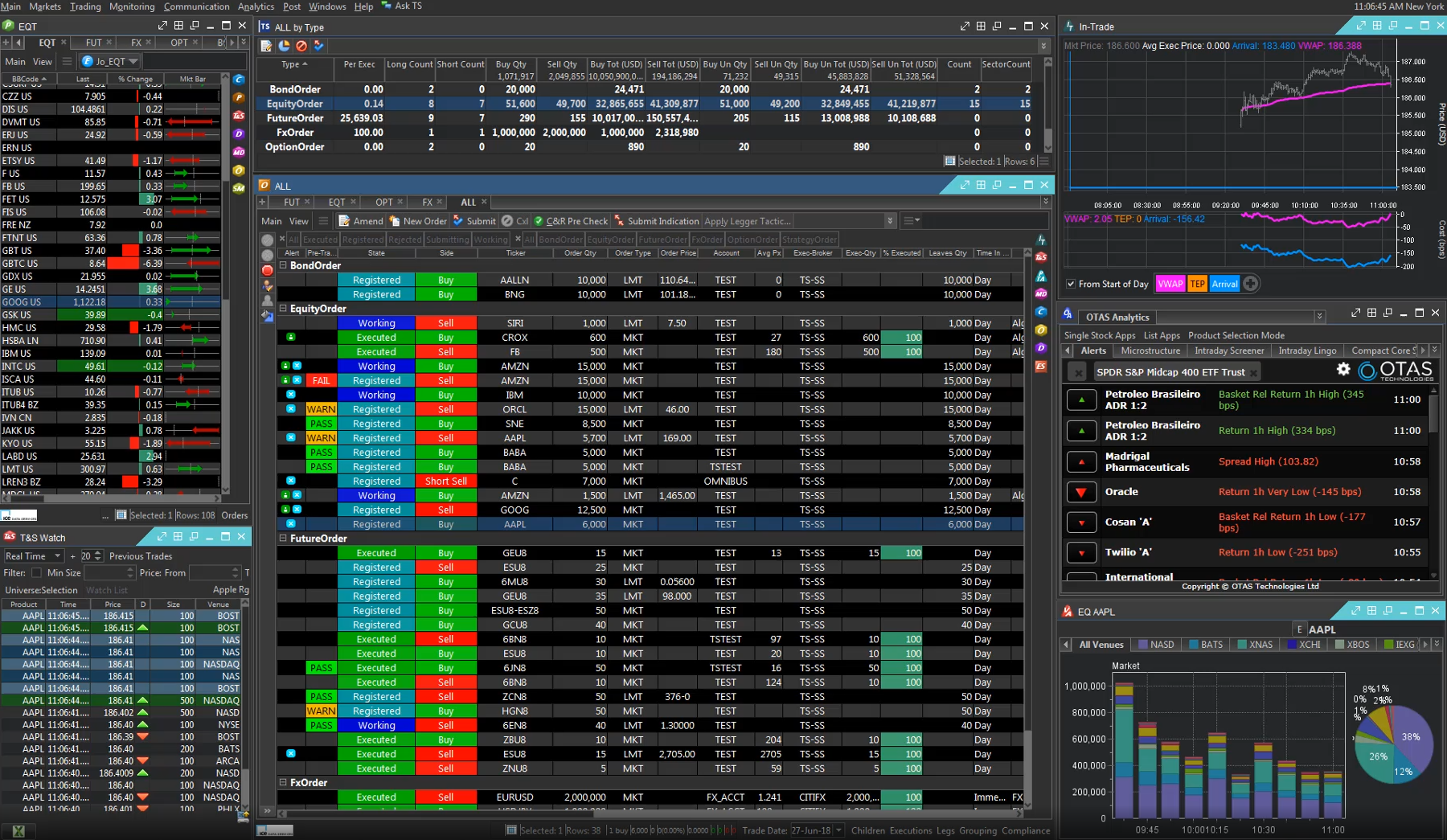The height and width of the screenshot is (840, 1447).
Task: Open Ask TS help
Action: click(x=401, y=6)
